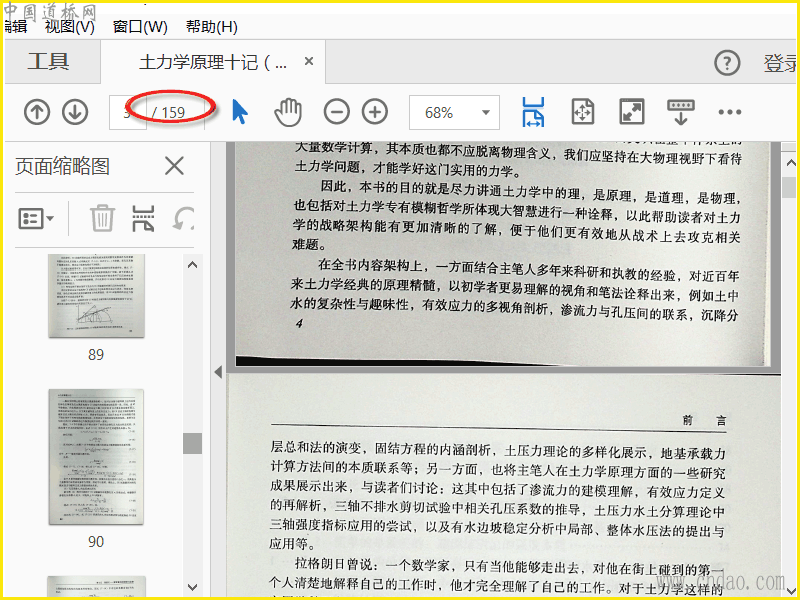Open the 68% zoom level dropdown
Image resolution: width=800 pixels, height=600 pixels.
[454, 112]
